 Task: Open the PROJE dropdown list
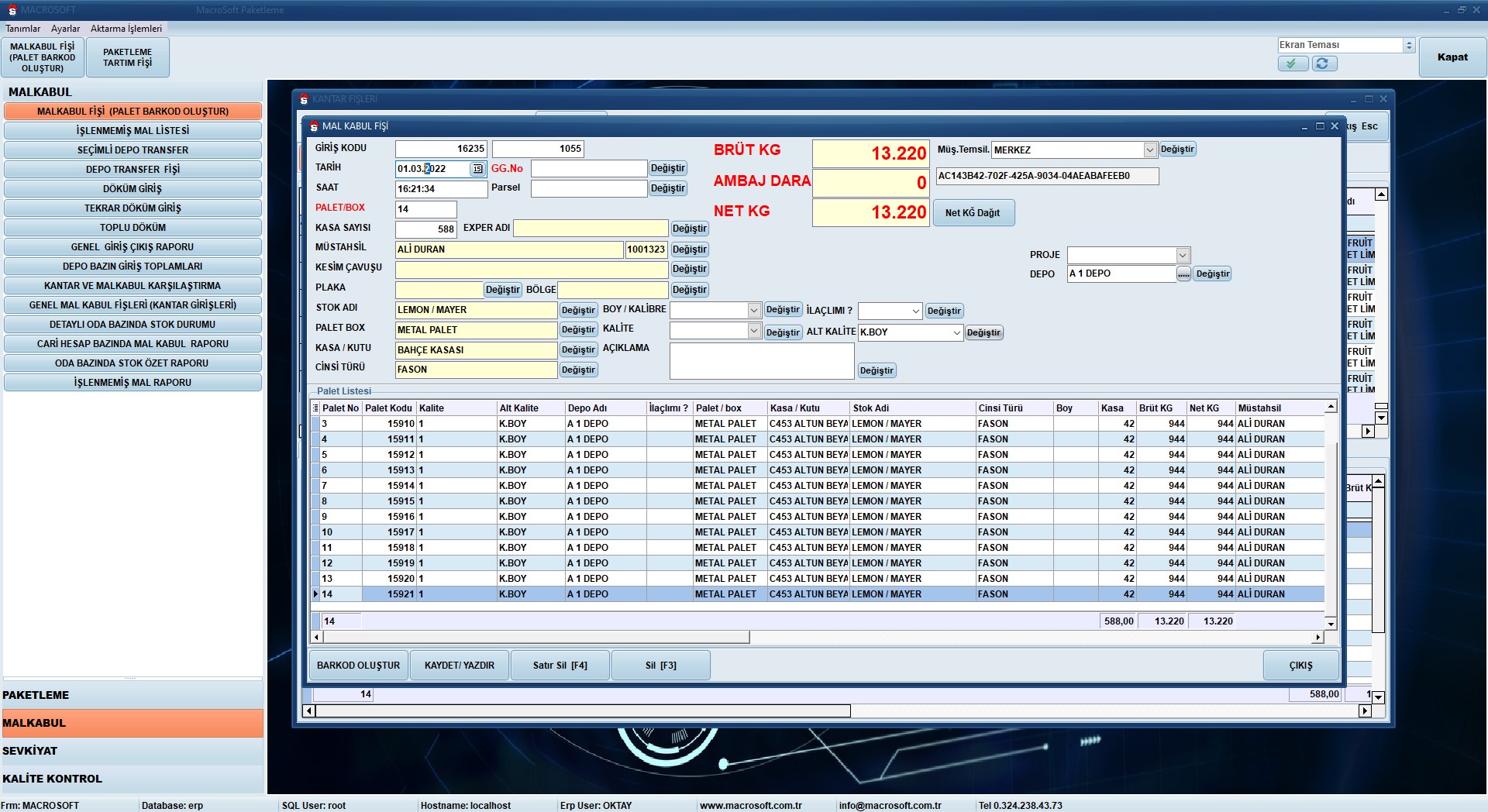tap(1182, 256)
